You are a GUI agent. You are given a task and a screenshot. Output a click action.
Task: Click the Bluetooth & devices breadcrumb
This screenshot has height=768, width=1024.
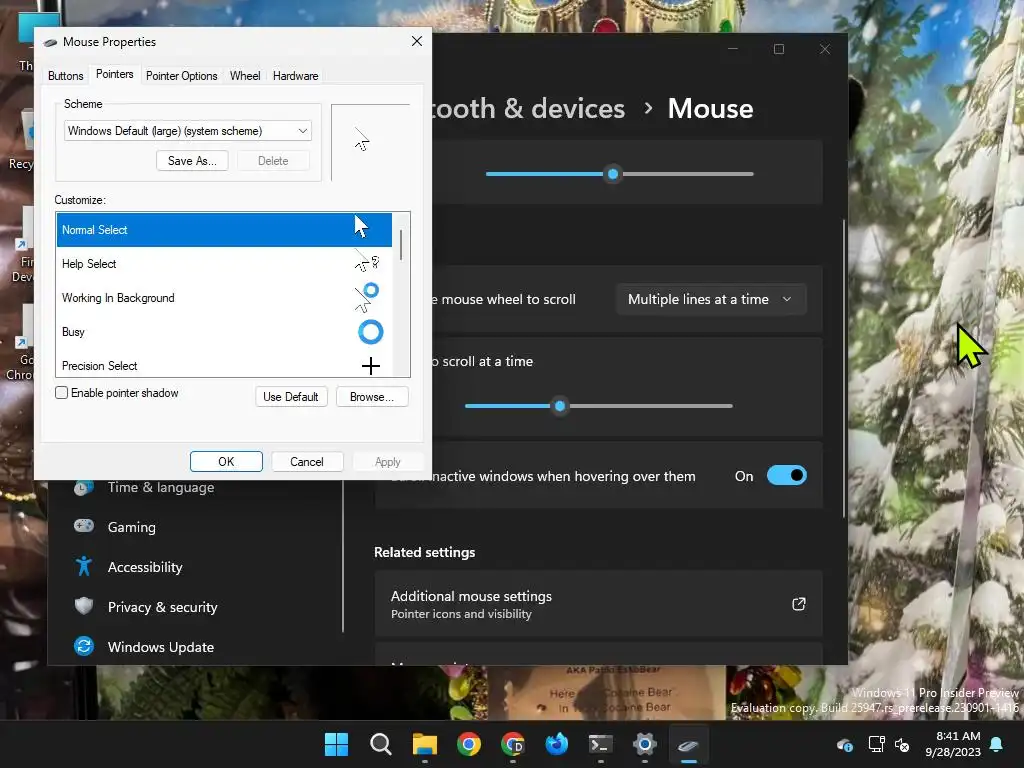pyautogui.click(x=528, y=108)
